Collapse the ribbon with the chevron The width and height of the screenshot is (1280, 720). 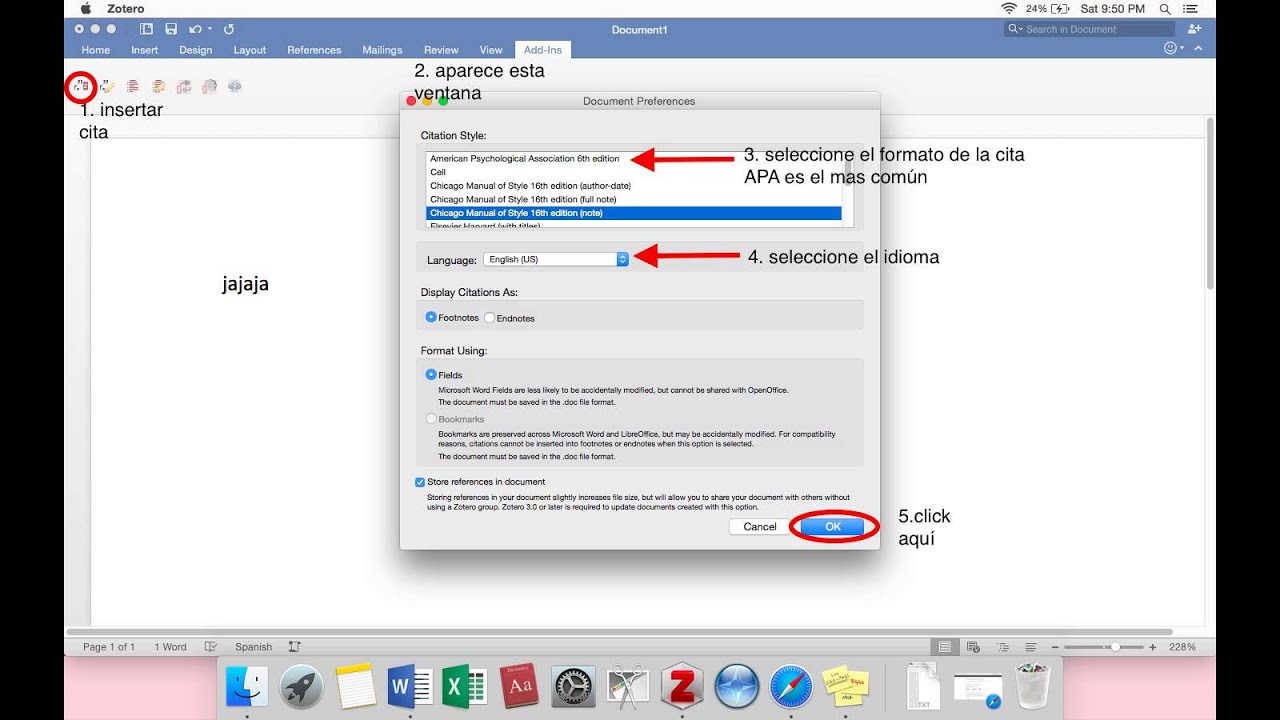1198,48
